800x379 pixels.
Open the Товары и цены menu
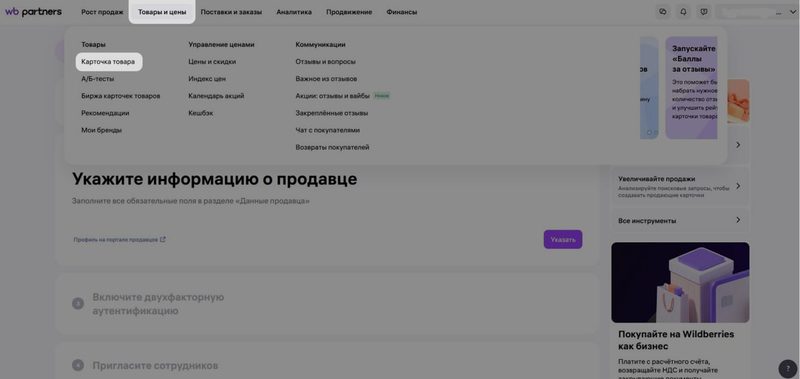pyautogui.click(x=162, y=12)
